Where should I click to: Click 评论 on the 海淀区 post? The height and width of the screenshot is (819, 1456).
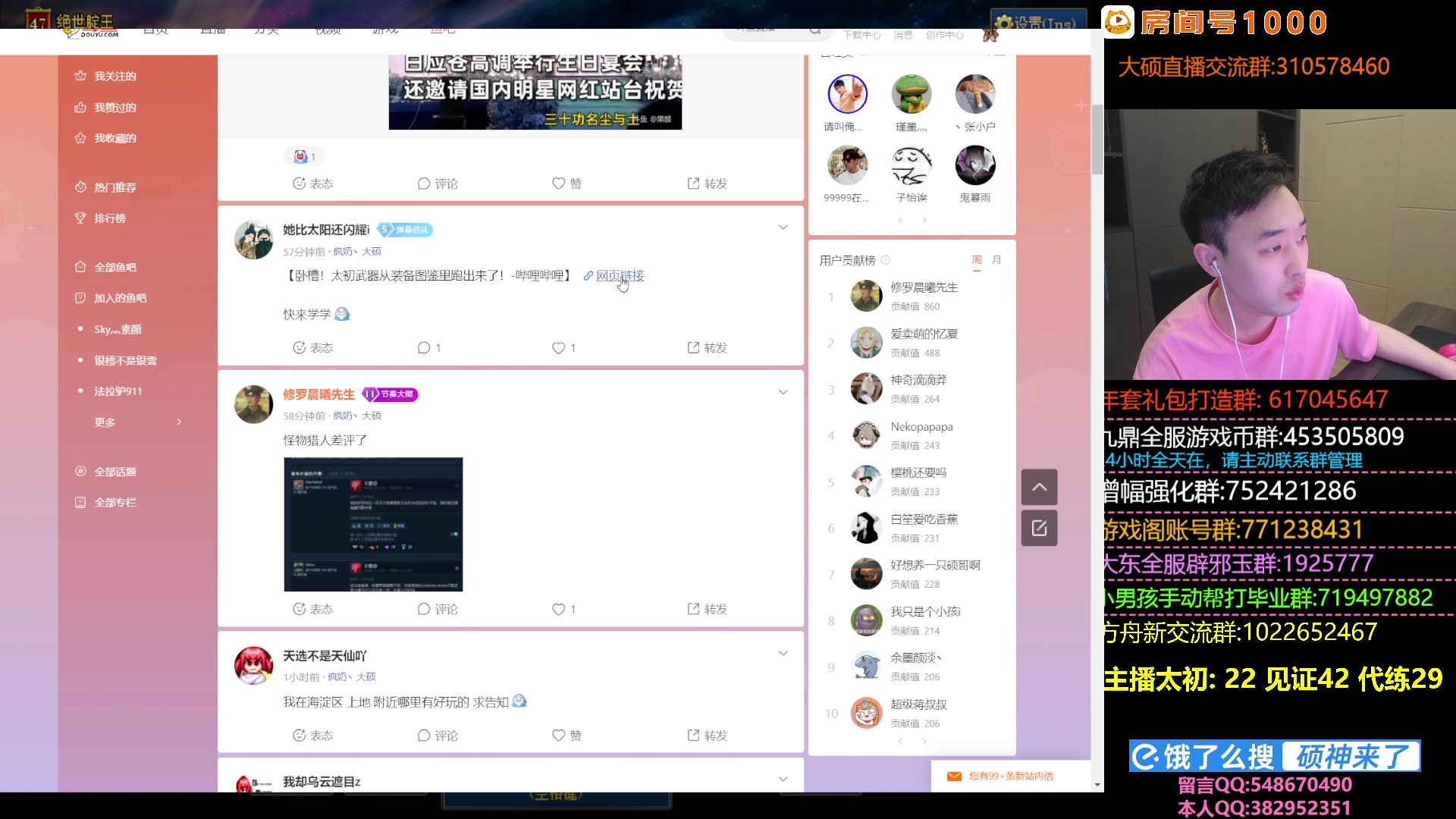[438, 736]
